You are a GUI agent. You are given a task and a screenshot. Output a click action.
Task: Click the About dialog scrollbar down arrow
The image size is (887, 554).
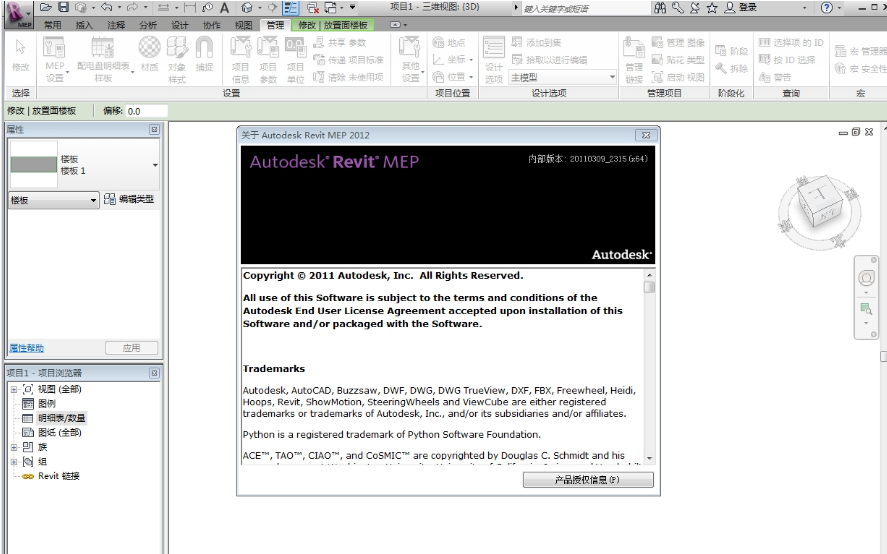pyautogui.click(x=649, y=458)
